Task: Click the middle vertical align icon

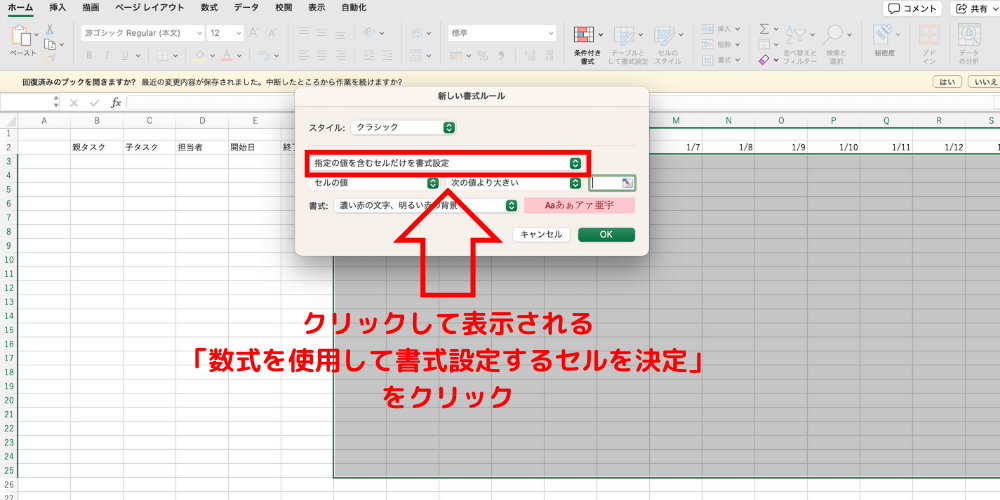Action: tap(324, 33)
